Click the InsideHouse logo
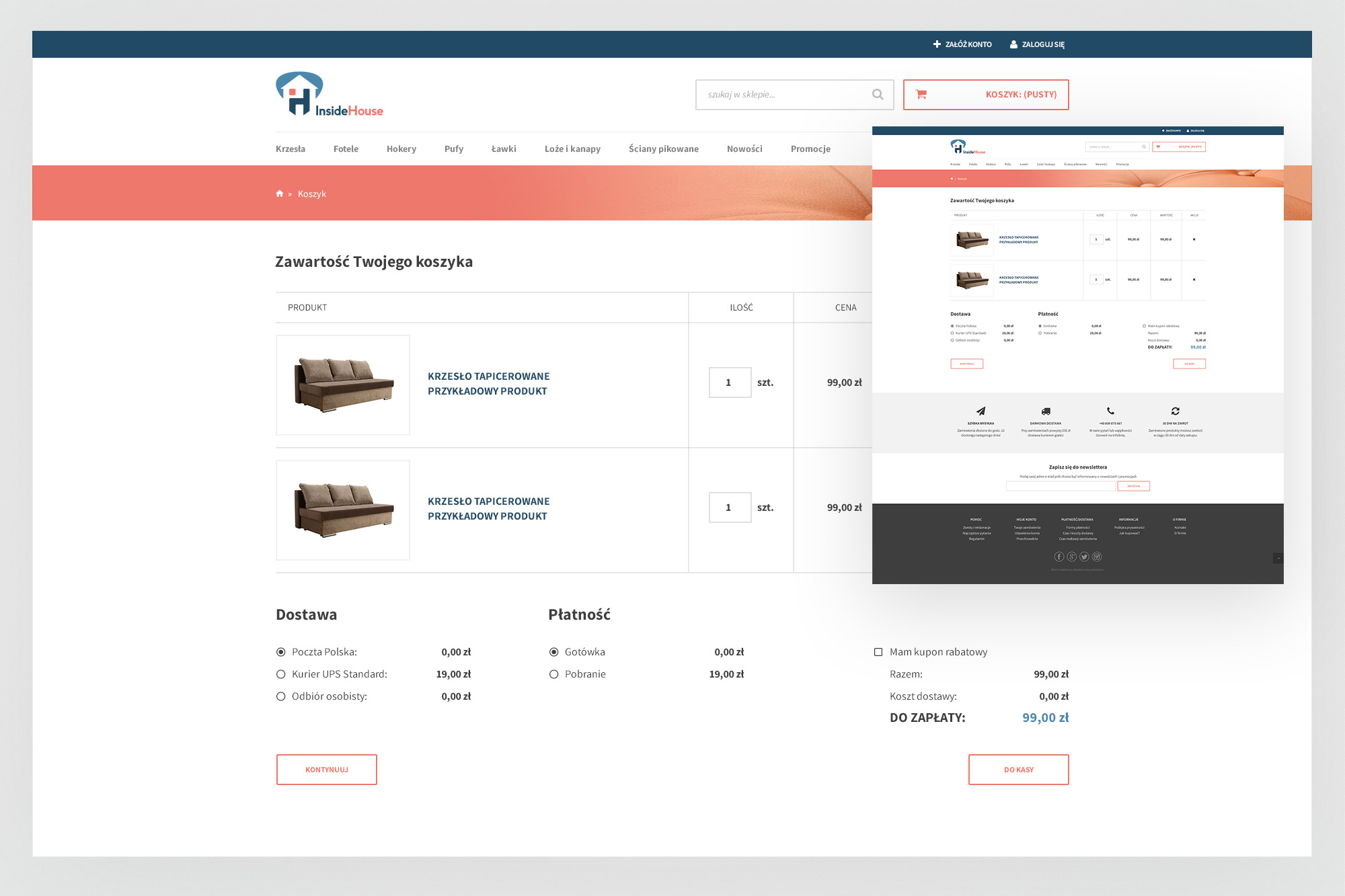This screenshot has width=1345, height=896. [329, 95]
